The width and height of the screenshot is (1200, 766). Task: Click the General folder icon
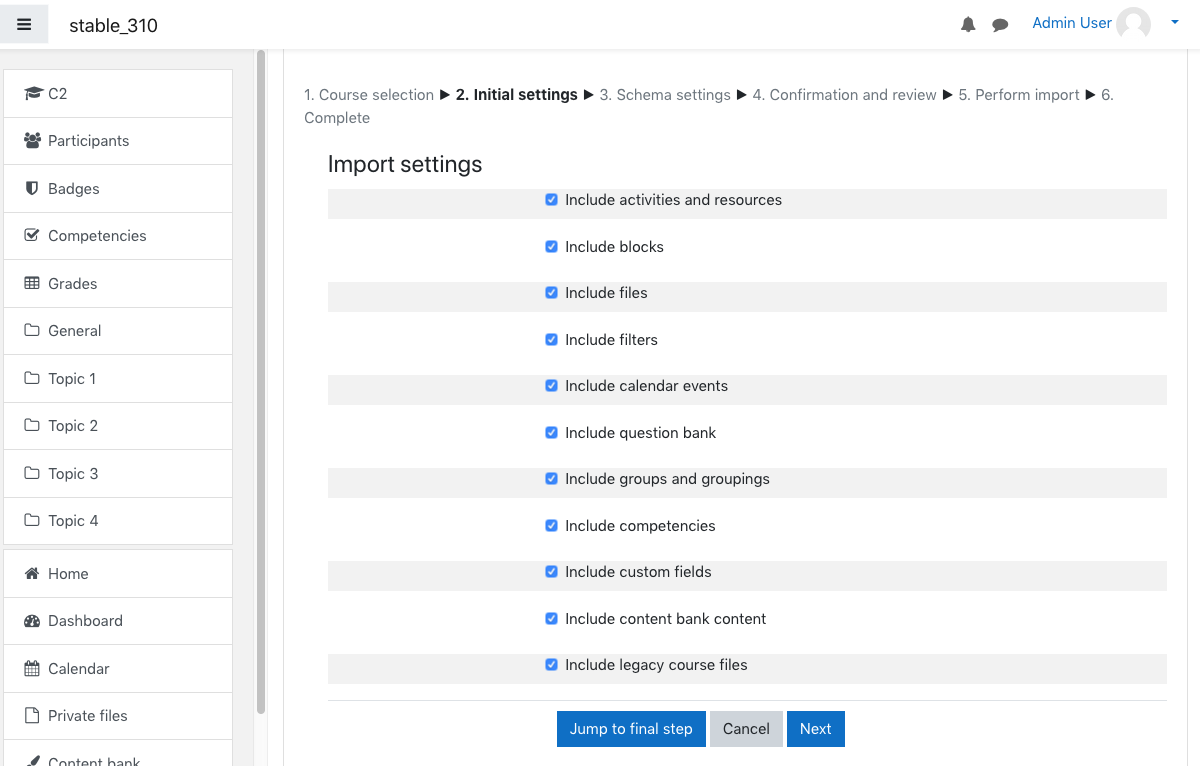pos(32,331)
